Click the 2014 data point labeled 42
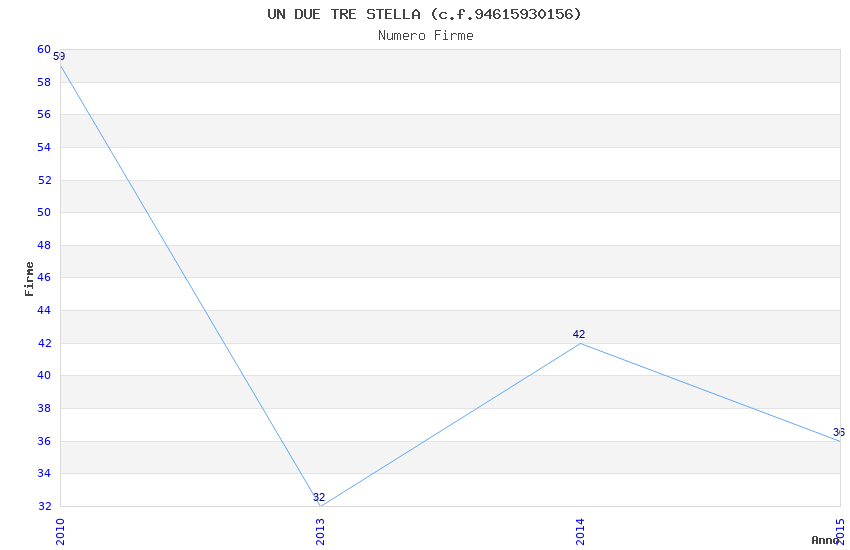This screenshot has height=550, width=850. click(x=580, y=343)
